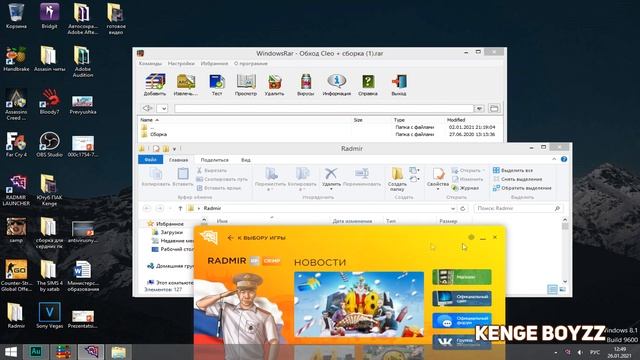Click Выделить все in Explorer ribbon

(513, 170)
